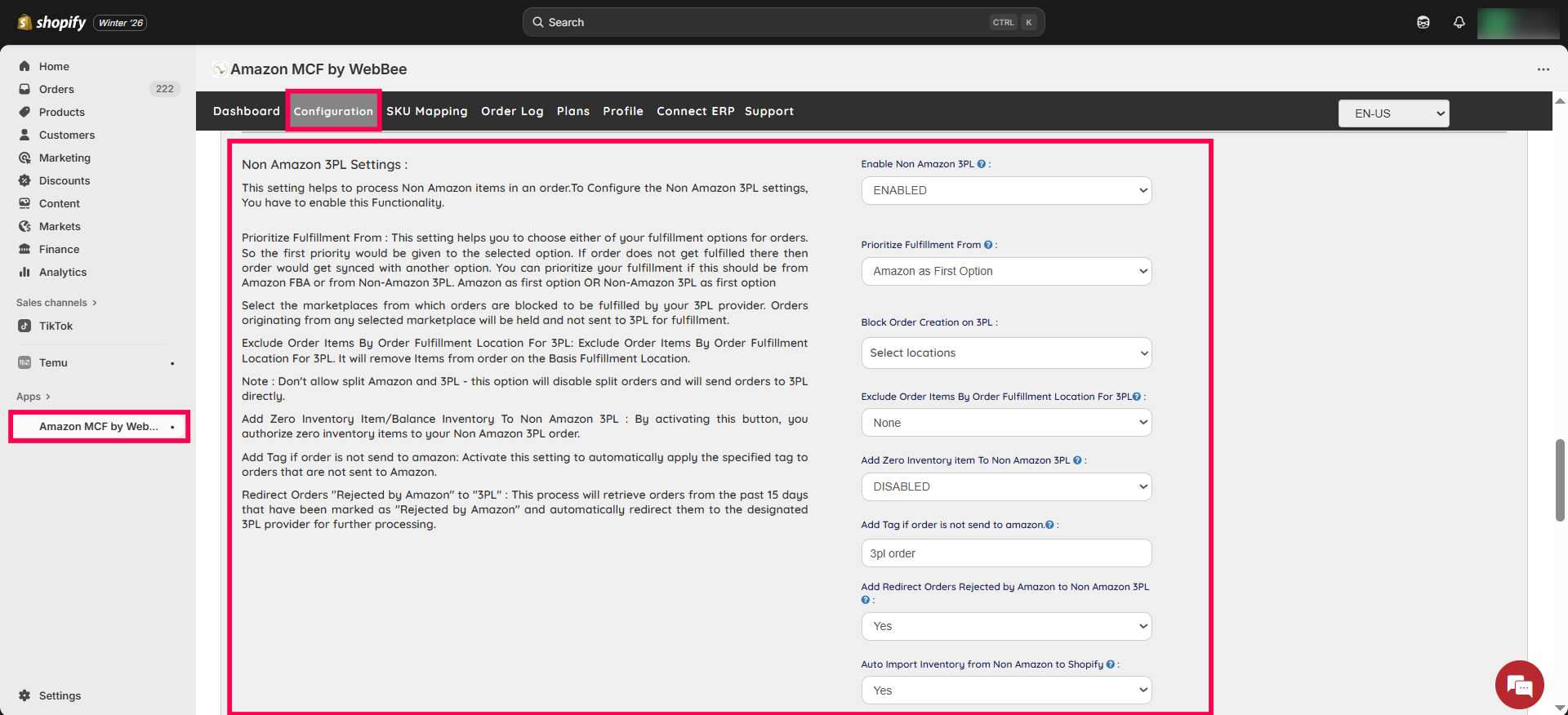Viewport: 1568px width, 715px height.
Task: Expand the Prioritize Fulfillment From dropdown
Action: pyautogui.click(x=1006, y=271)
